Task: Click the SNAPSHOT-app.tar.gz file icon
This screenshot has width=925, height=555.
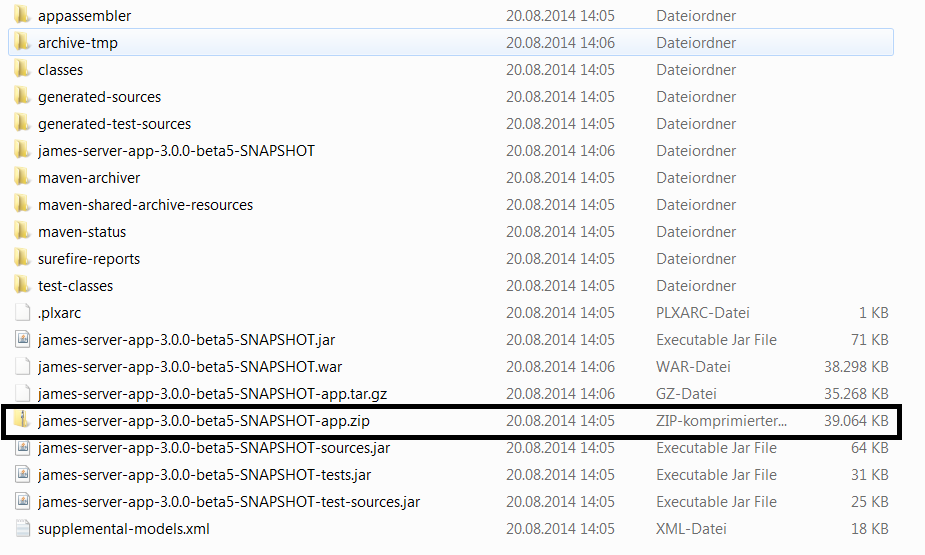Action: pyautogui.click(x=22, y=394)
